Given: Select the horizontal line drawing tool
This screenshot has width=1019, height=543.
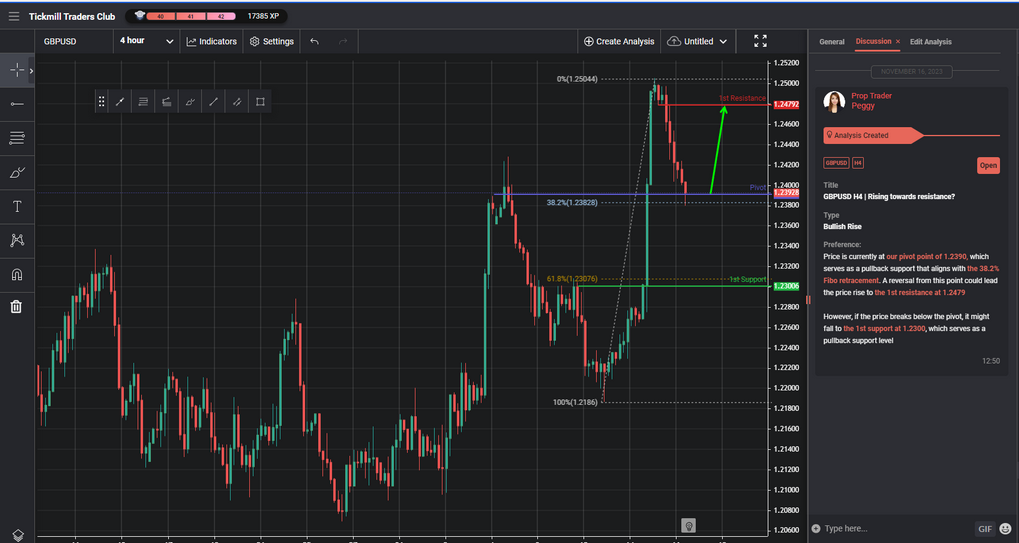Looking at the screenshot, I should (x=17, y=104).
